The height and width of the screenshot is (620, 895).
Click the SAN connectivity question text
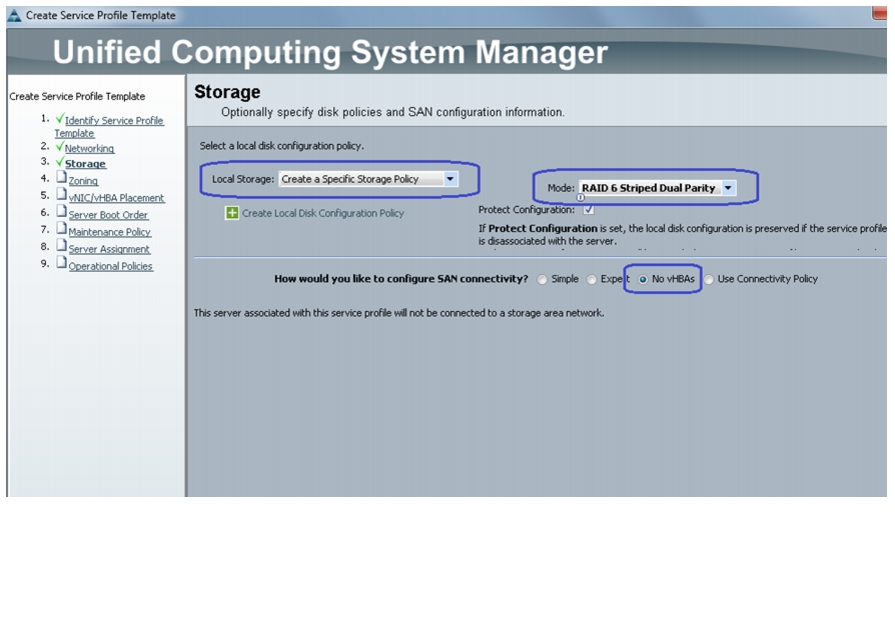[401, 279]
